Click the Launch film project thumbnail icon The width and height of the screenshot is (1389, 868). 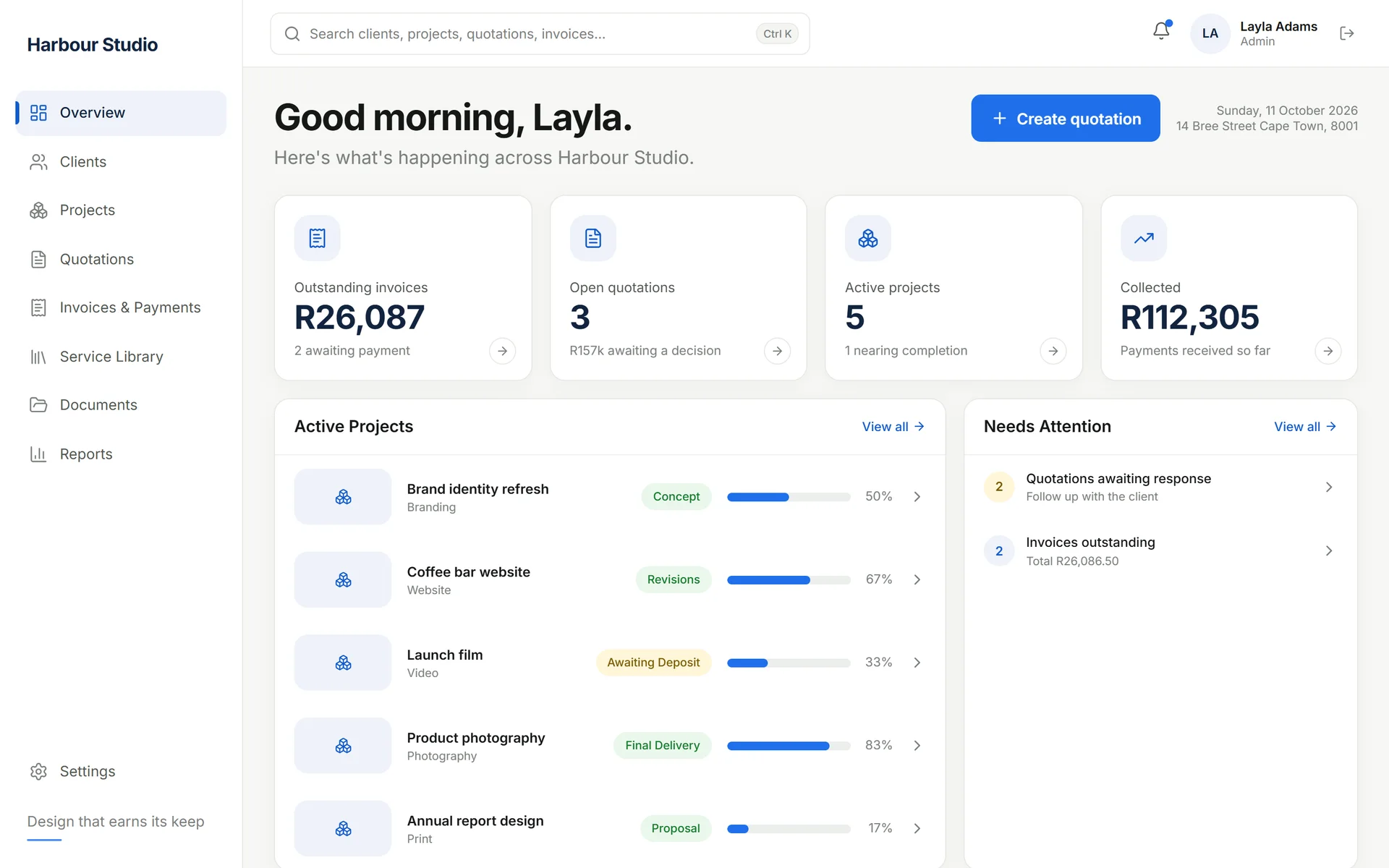(x=343, y=663)
